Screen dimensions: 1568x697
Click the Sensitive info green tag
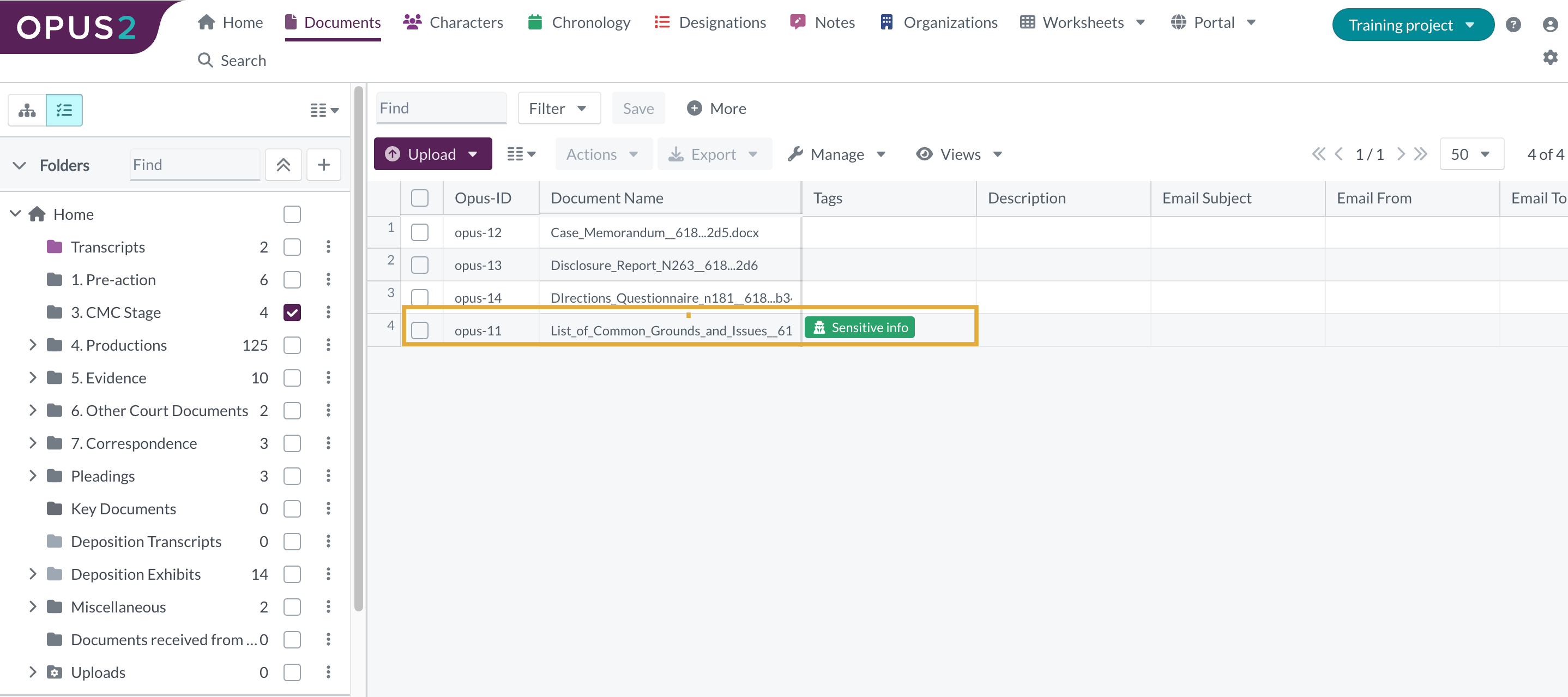(859, 327)
